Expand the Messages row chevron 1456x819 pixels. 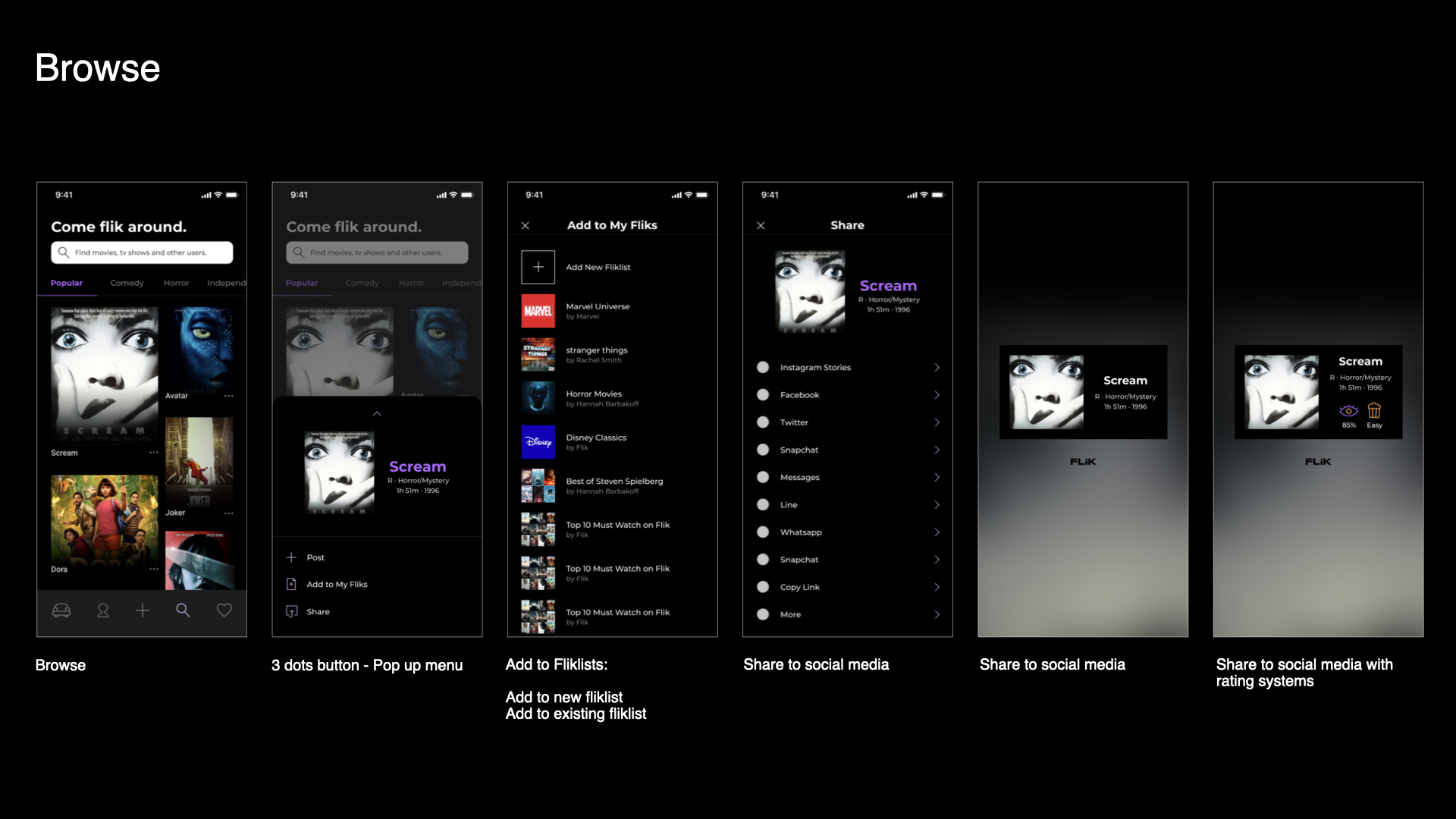(937, 478)
